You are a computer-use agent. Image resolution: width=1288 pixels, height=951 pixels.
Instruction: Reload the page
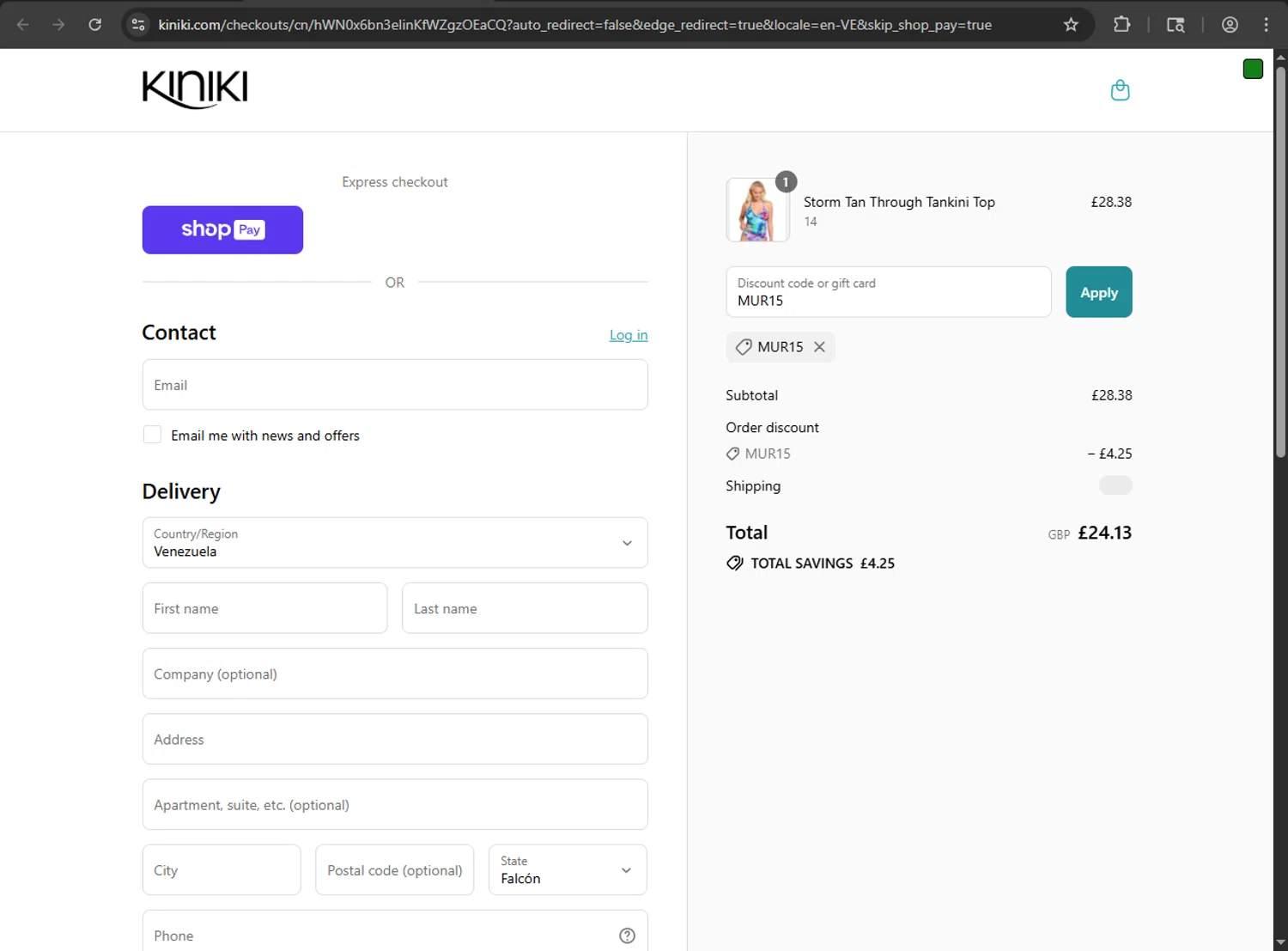[95, 25]
